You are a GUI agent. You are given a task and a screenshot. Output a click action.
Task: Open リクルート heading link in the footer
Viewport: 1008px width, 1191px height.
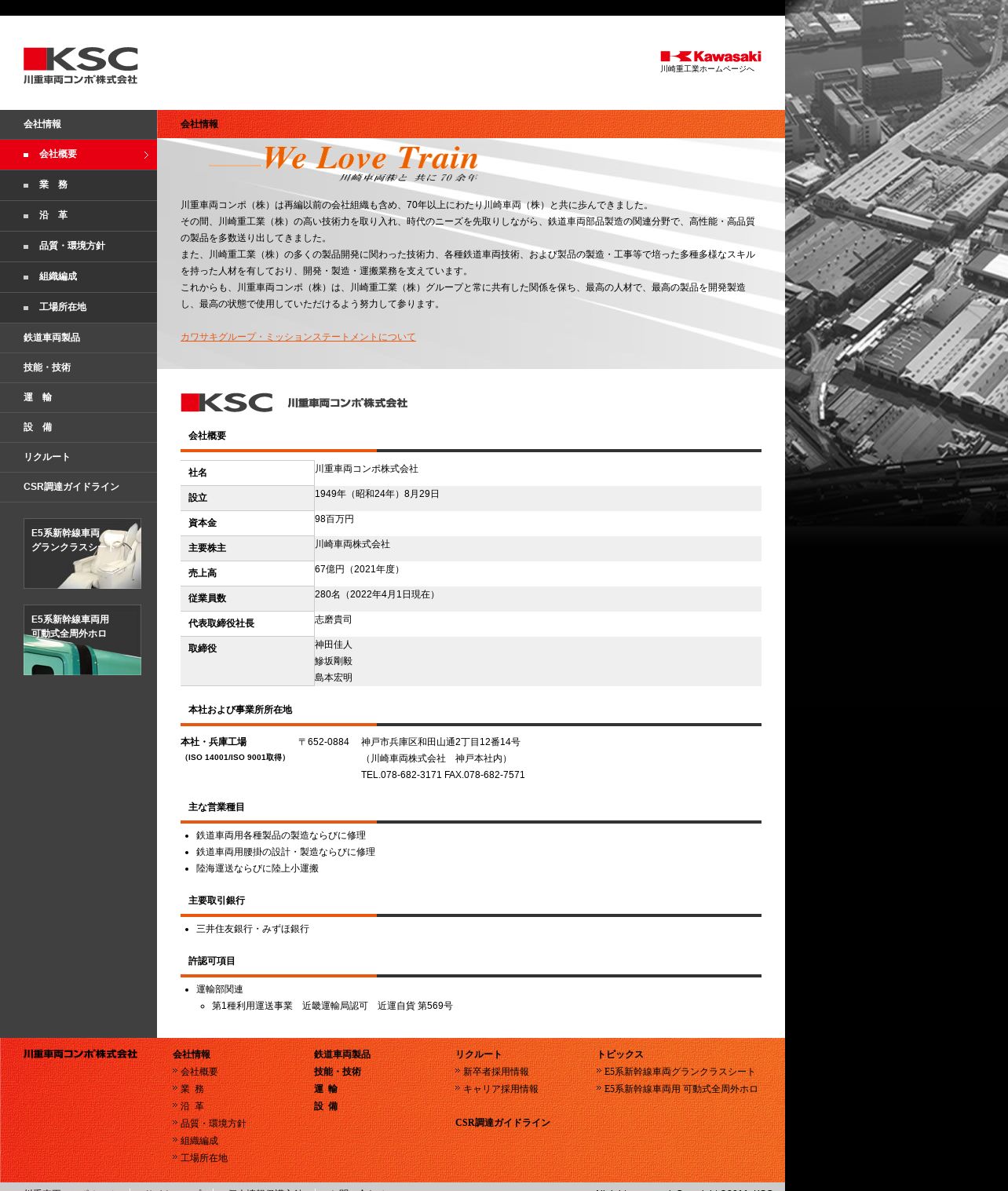coord(479,1054)
